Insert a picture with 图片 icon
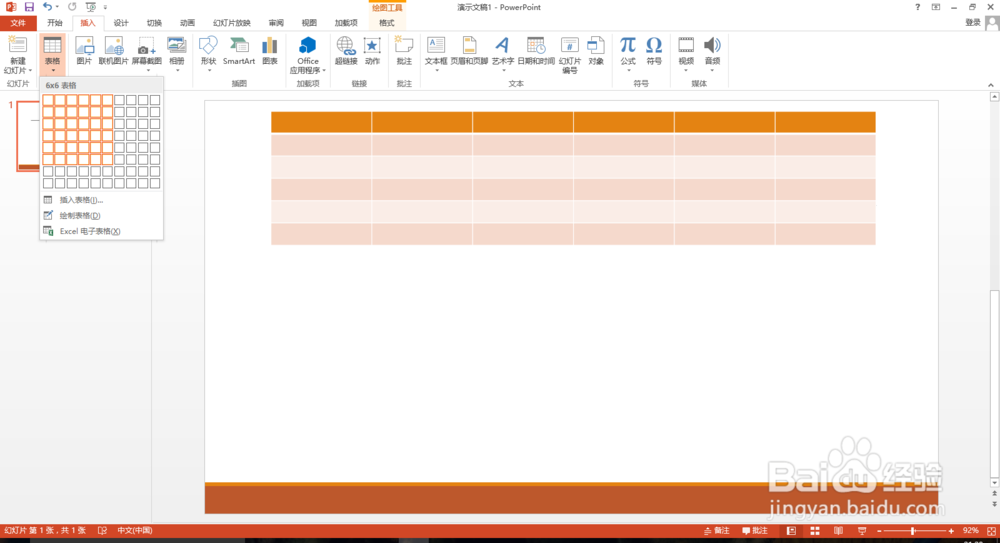The width and height of the screenshot is (1000, 543). [84, 51]
